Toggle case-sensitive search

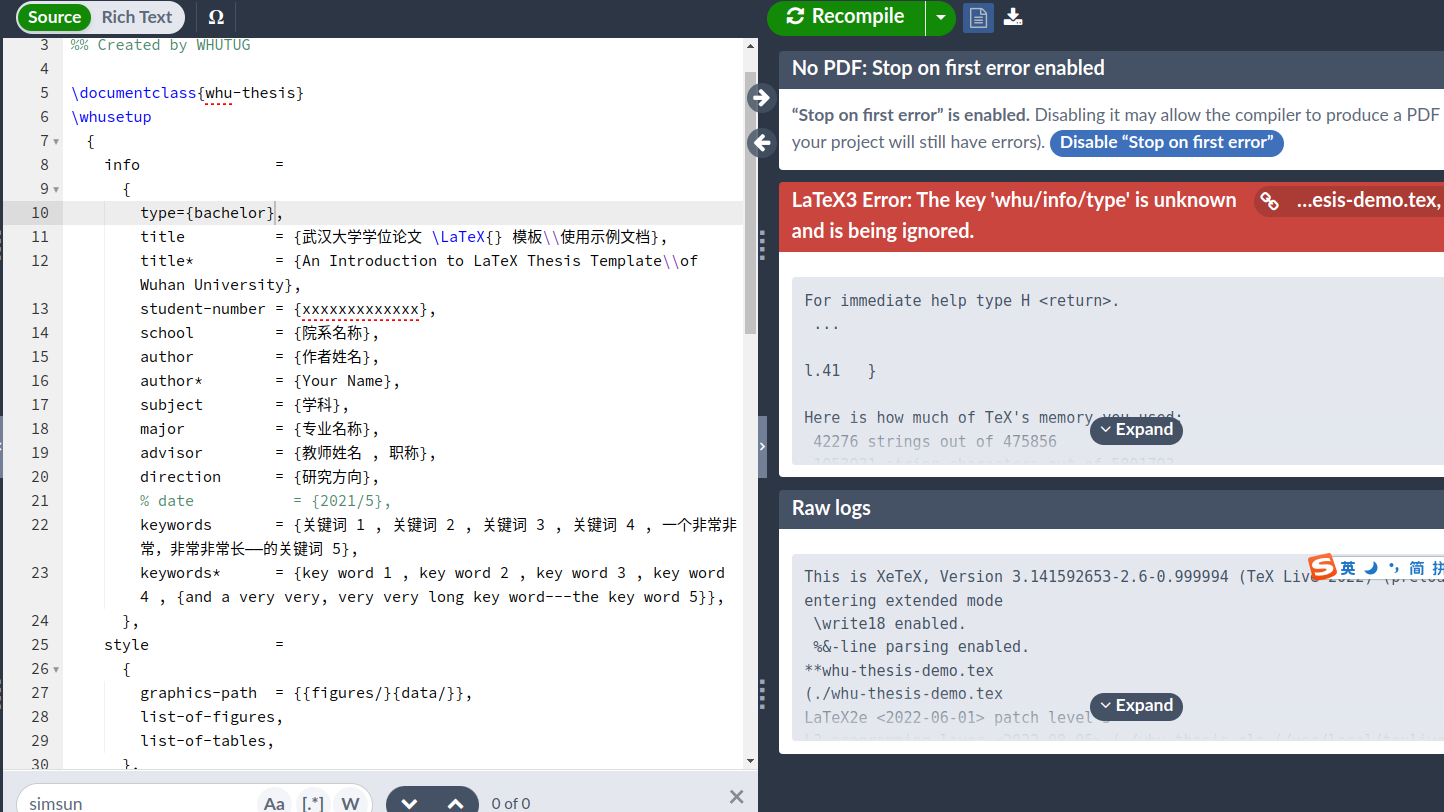[x=274, y=802]
